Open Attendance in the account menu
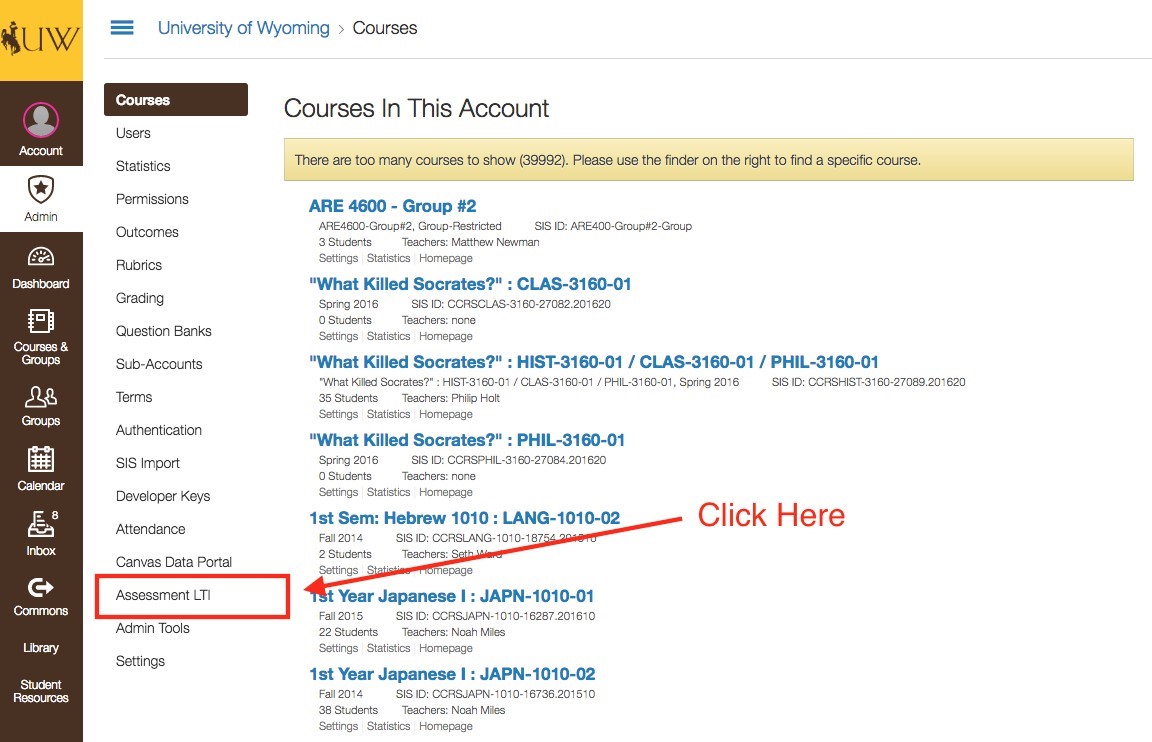The height and width of the screenshot is (742, 1152). click(151, 530)
